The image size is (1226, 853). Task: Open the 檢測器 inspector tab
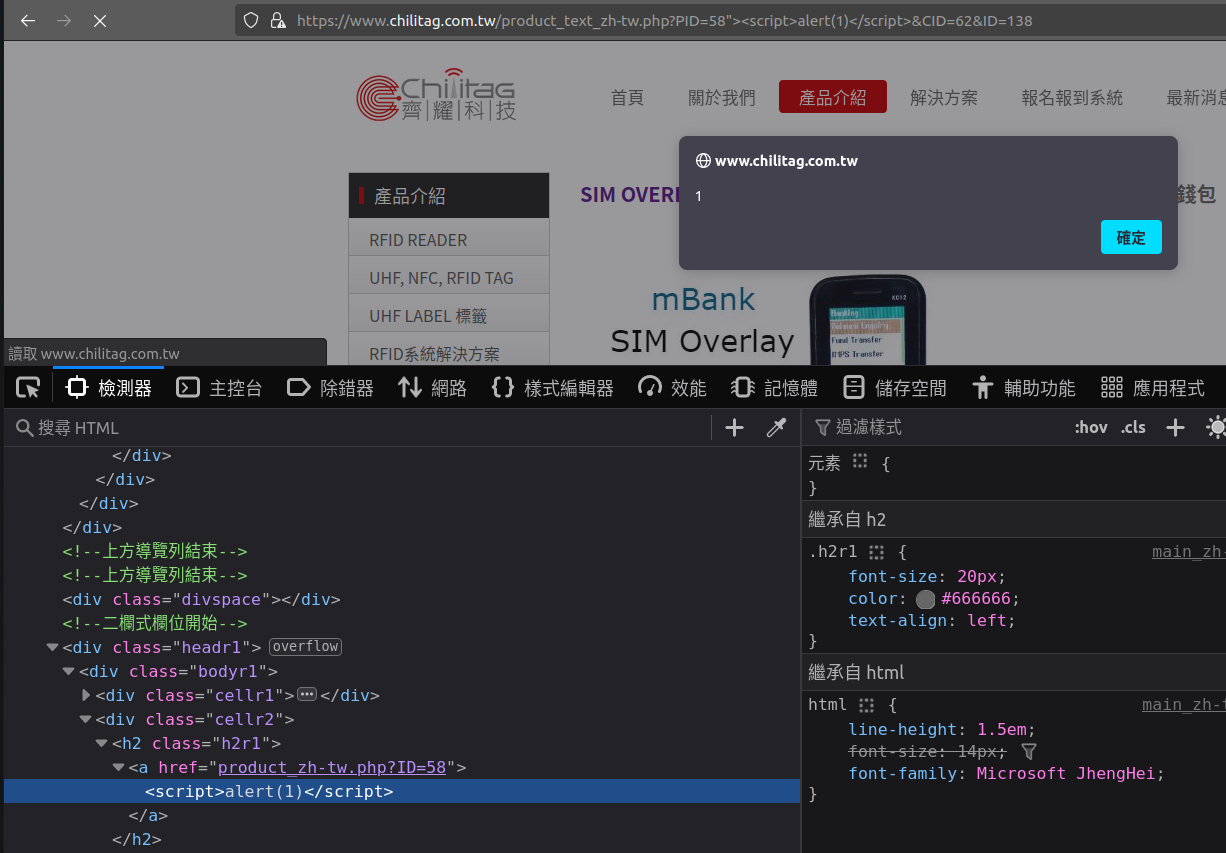click(x=108, y=388)
